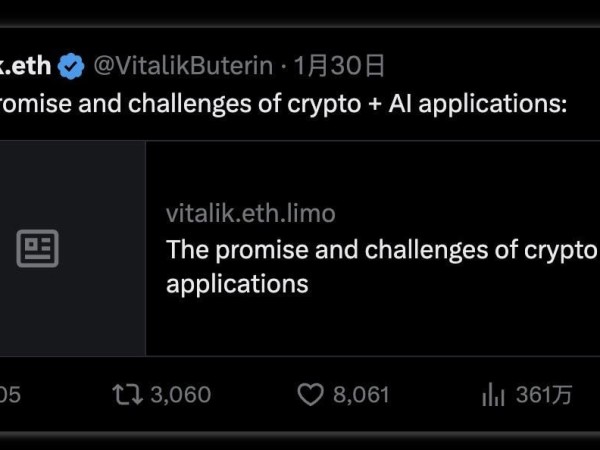
Task: Click the 8,061 likes count
Action: pyautogui.click(x=361, y=395)
